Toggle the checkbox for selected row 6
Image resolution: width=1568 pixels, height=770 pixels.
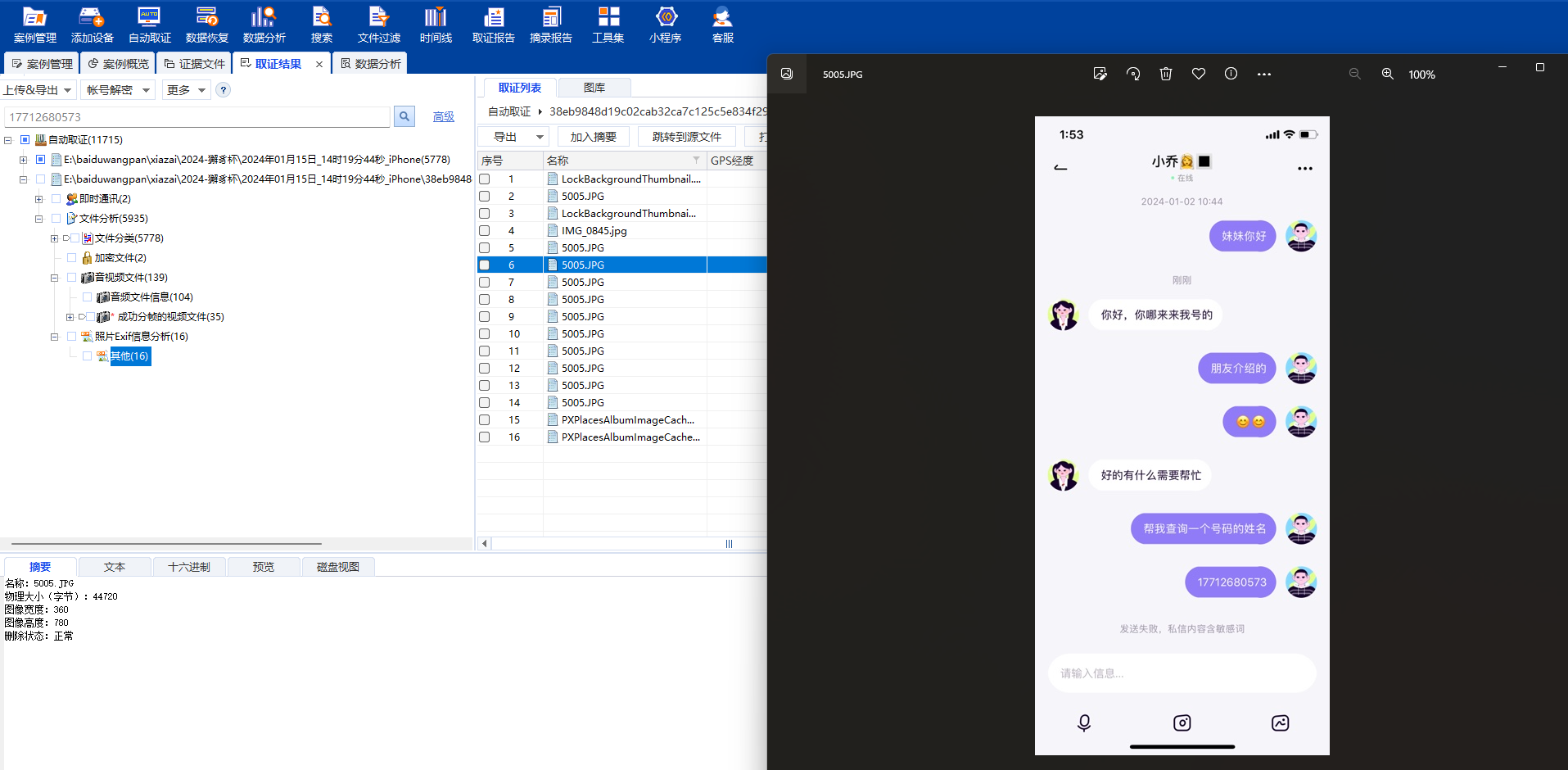tap(485, 265)
